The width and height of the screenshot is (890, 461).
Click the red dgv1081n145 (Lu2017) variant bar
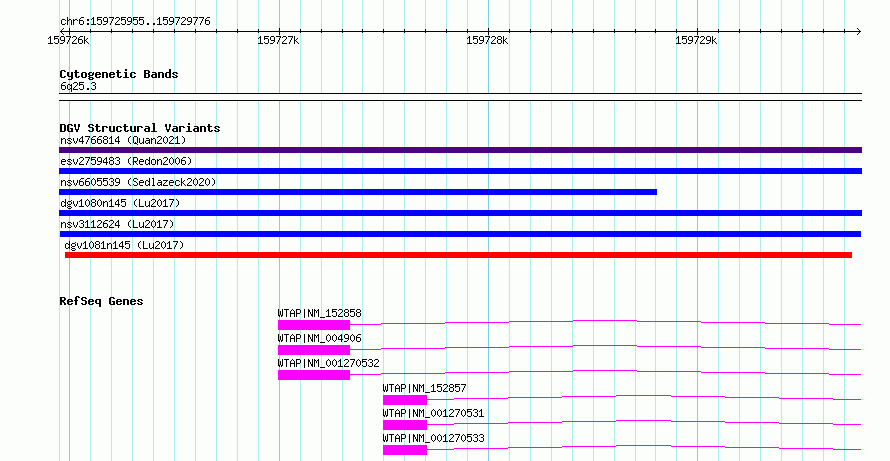pyautogui.click(x=458, y=255)
